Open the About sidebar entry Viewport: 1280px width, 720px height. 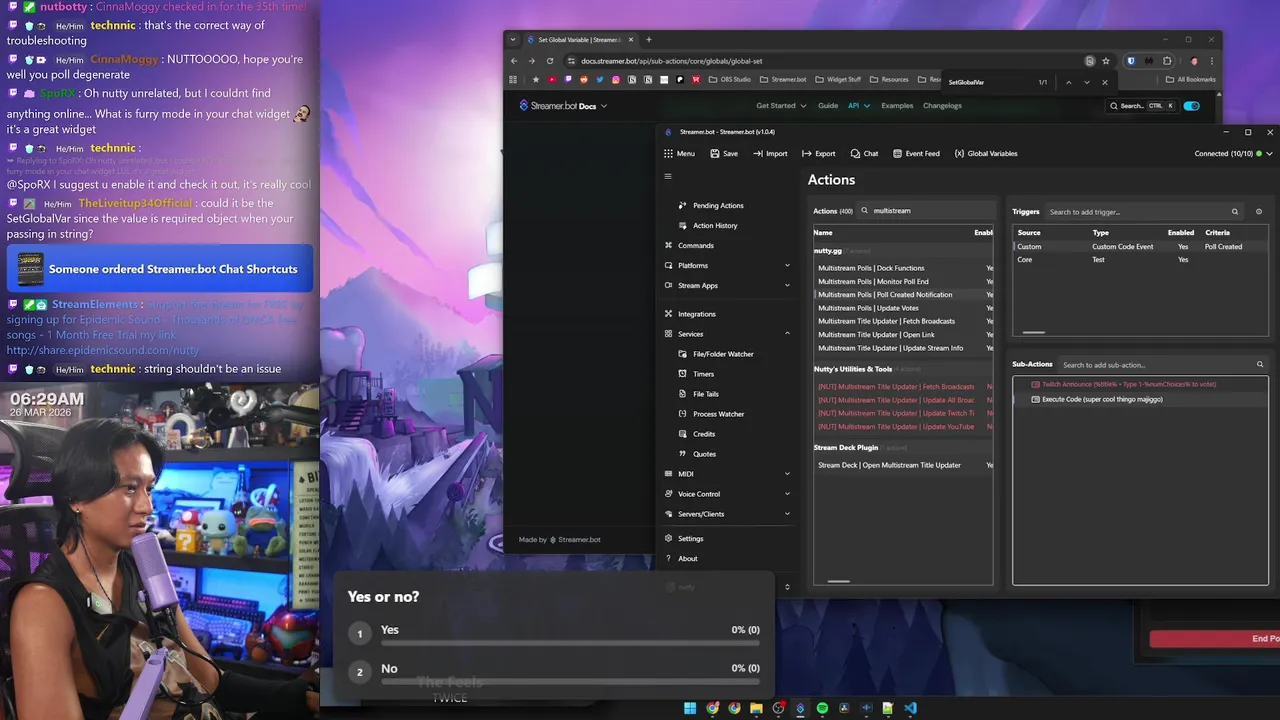pos(688,558)
